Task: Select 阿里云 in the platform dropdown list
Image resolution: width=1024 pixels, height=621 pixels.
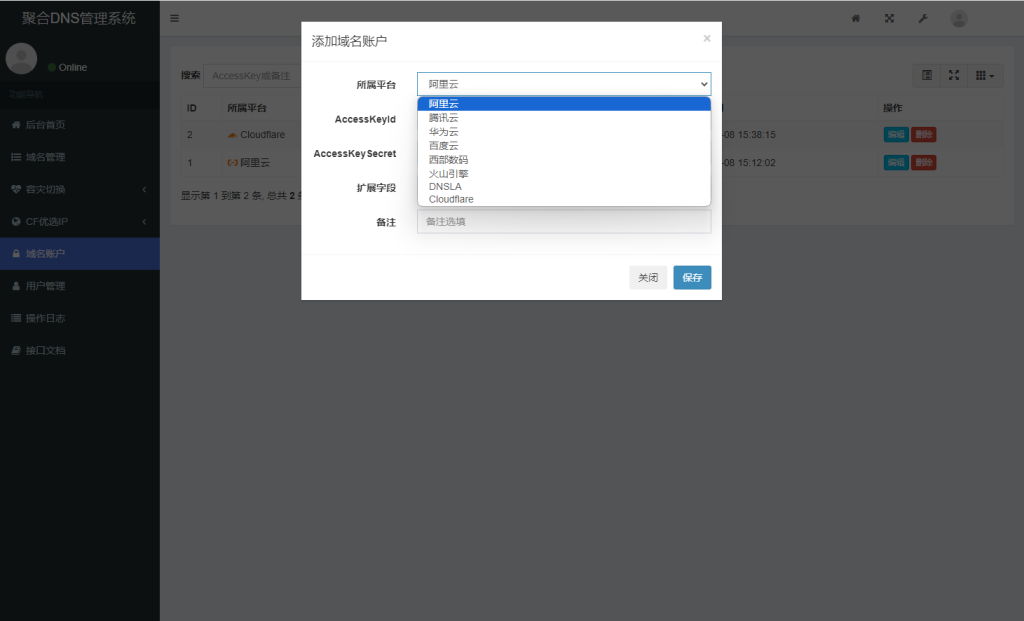Action: pyautogui.click(x=564, y=104)
